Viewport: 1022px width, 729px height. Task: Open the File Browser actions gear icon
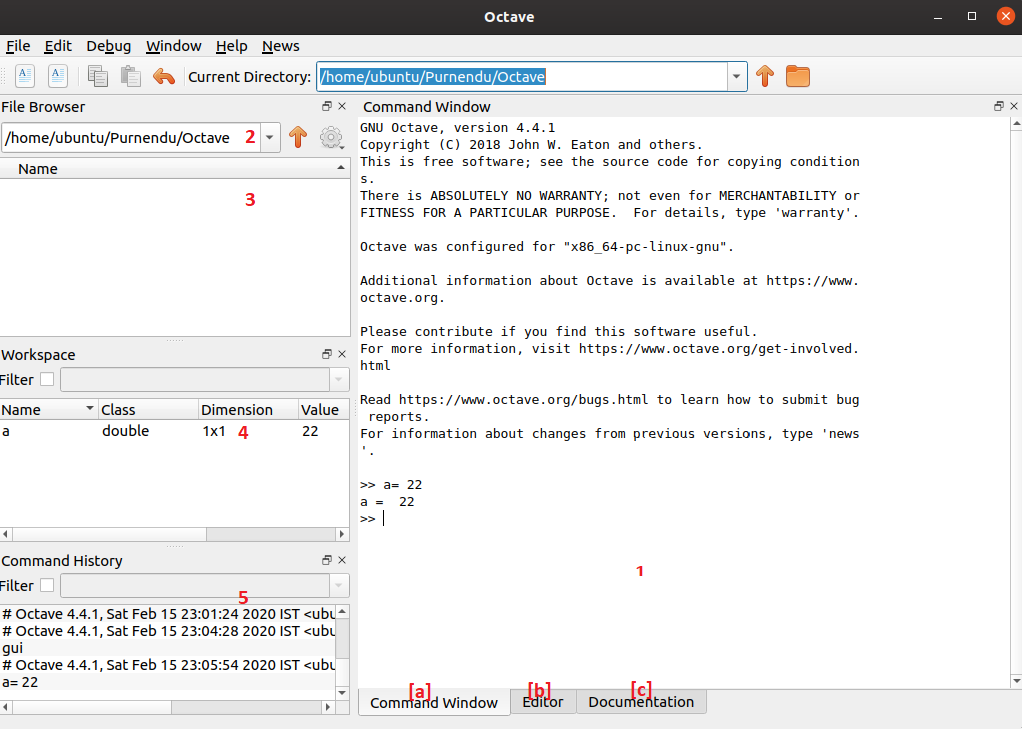click(x=332, y=137)
